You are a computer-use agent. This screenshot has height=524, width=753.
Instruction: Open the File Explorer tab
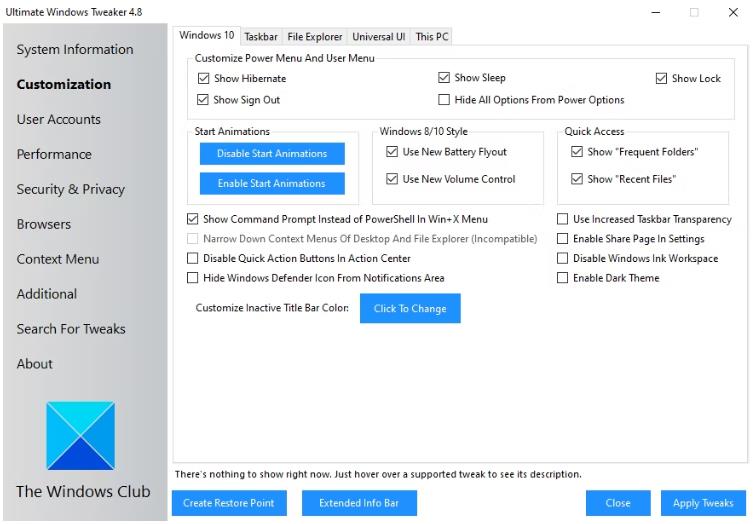point(315,37)
